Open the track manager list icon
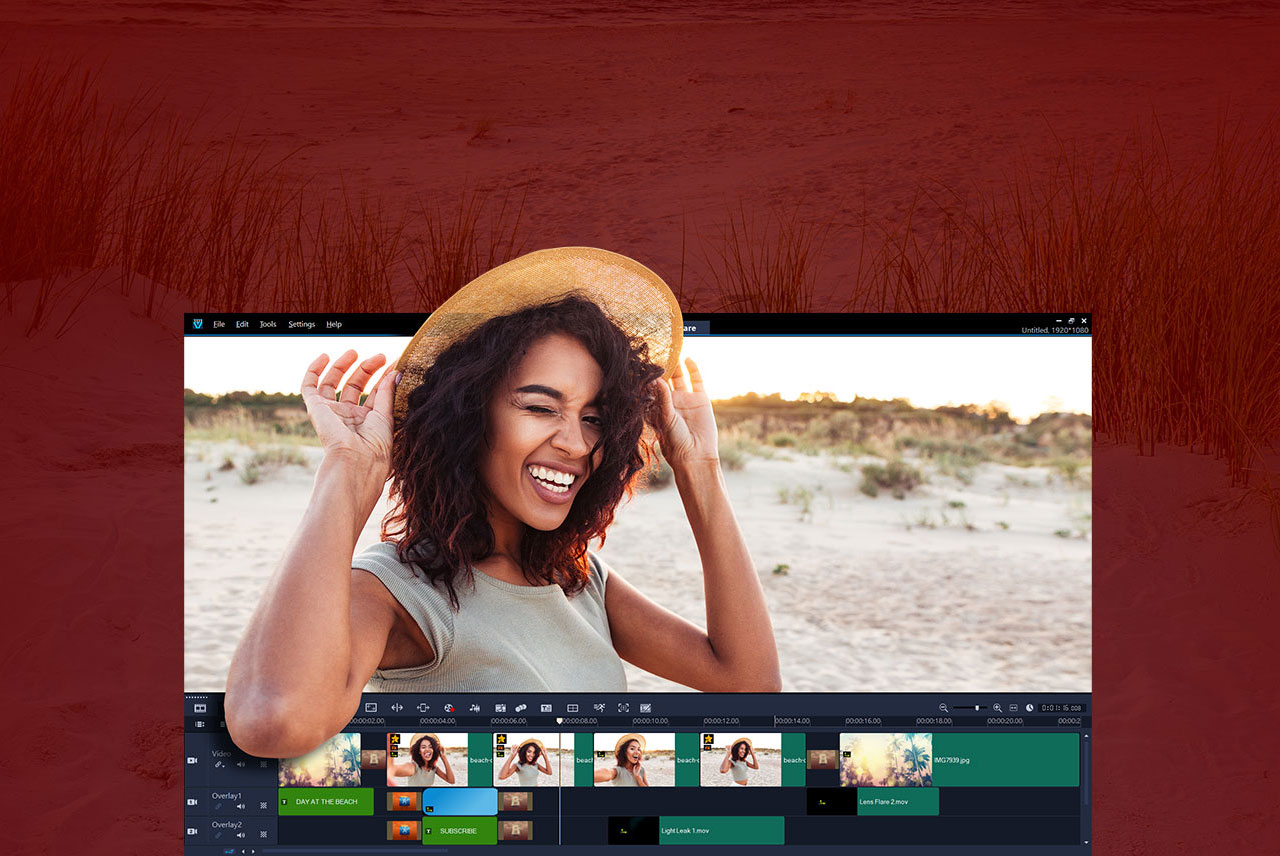The image size is (1280, 856). pyautogui.click(x=200, y=724)
